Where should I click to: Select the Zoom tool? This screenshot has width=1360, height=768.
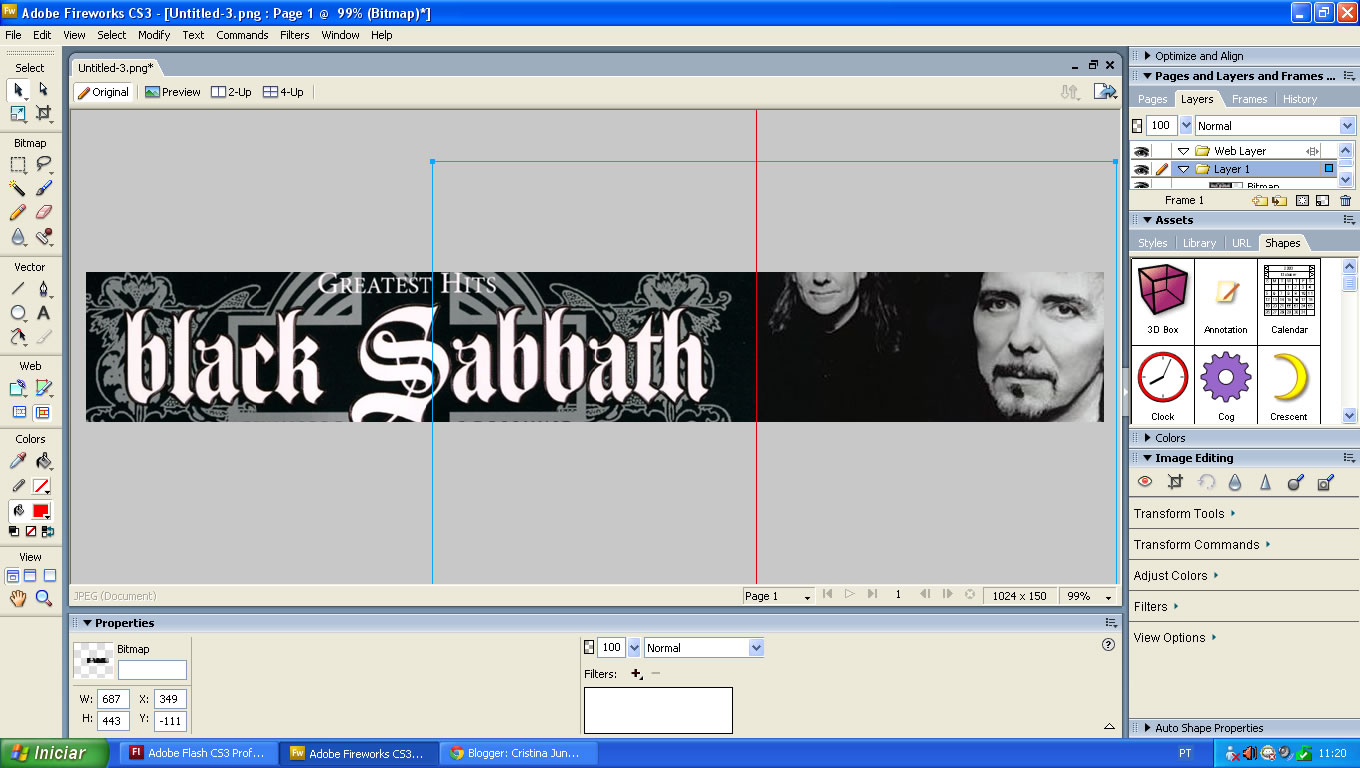coord(43,598)
